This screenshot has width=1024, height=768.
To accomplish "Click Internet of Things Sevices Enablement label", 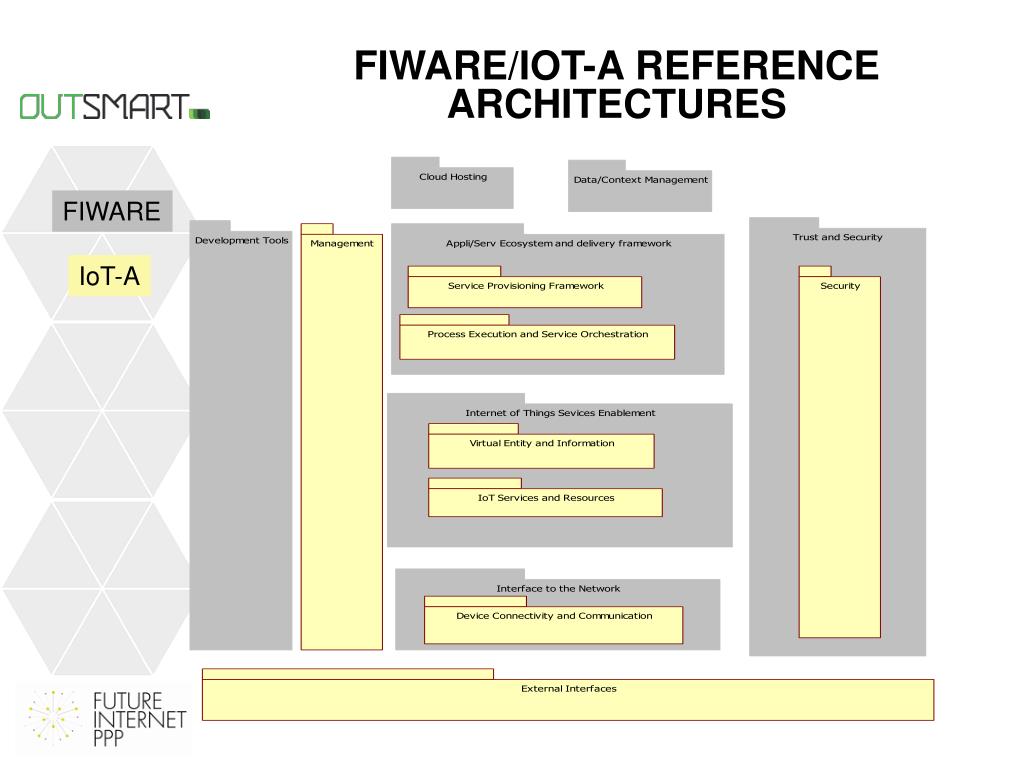I will (560, 413).
